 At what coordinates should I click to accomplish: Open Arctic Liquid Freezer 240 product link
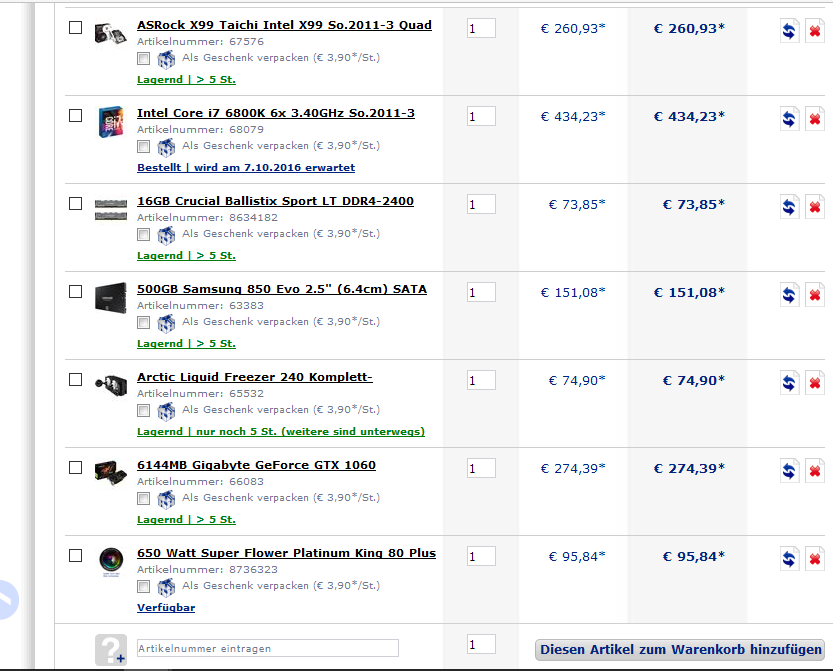pos(254,377)
